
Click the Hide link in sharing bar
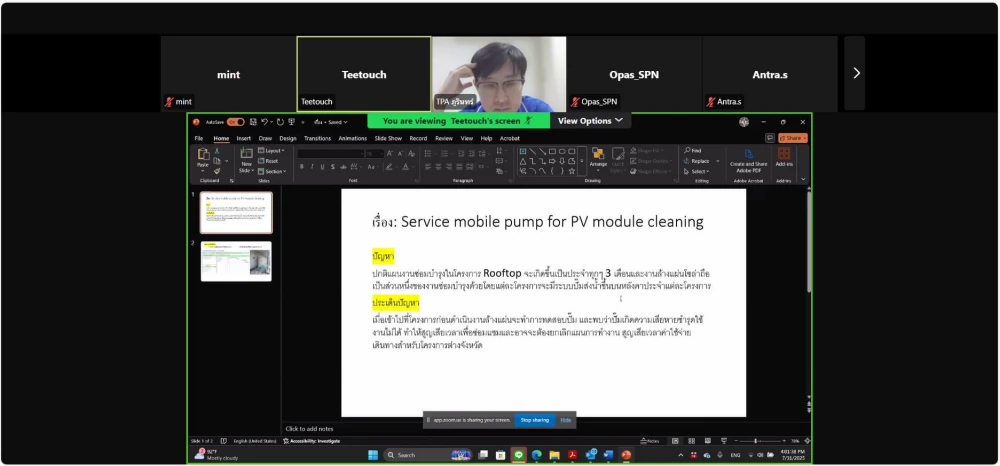coord(566,420)
